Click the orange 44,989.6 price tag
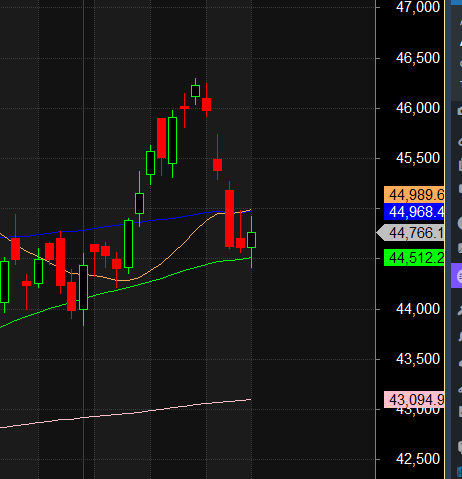This screenshot has height=479, width=462. point(414,195)
